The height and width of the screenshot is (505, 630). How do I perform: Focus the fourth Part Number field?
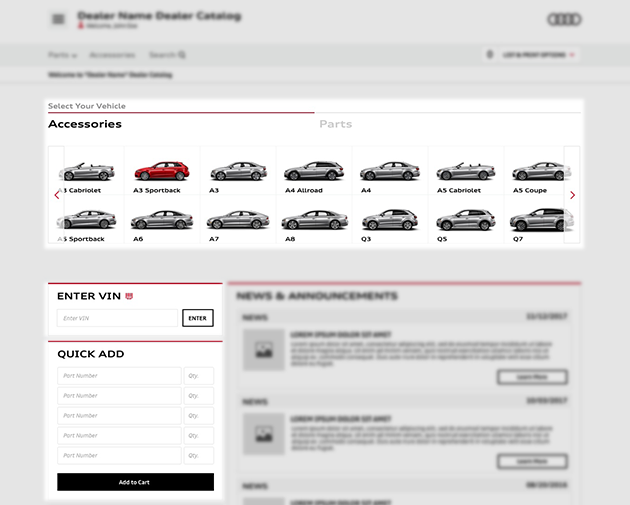[x=119, y=435]
